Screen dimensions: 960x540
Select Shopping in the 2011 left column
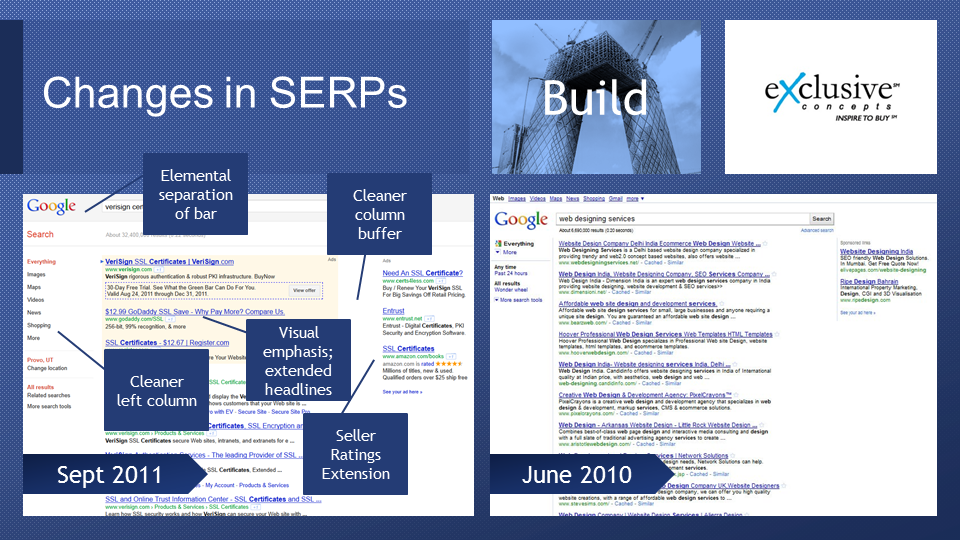pos(39,325)
